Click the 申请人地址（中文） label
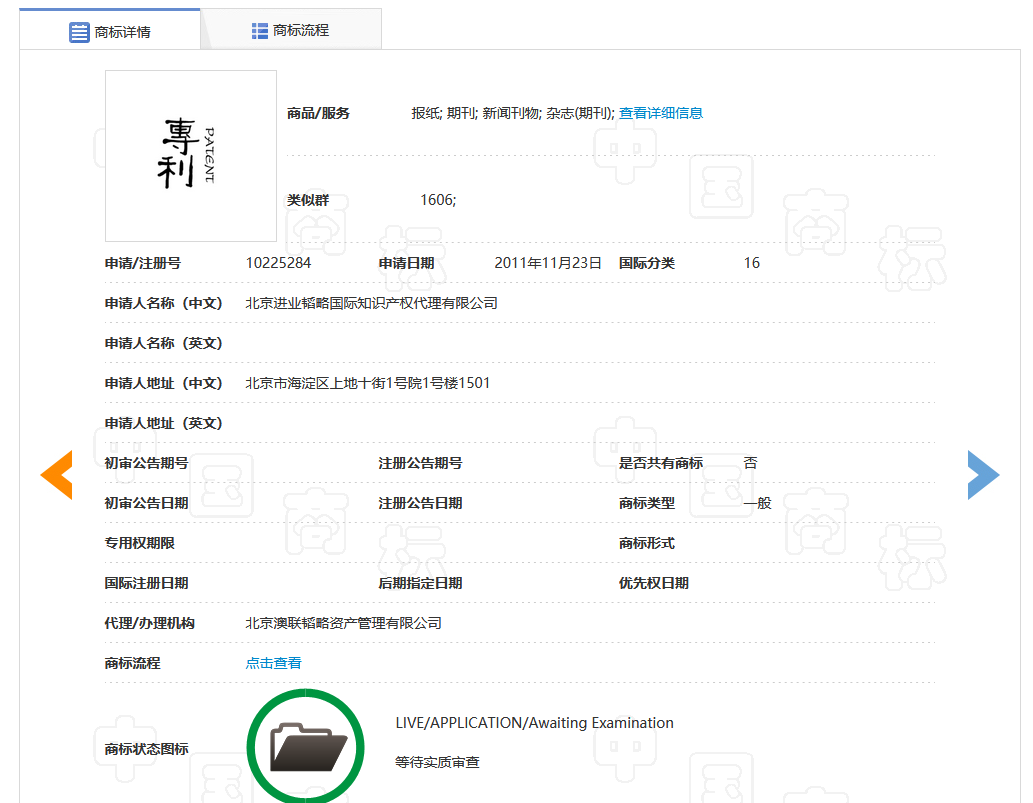 click(x=163, y=383)
